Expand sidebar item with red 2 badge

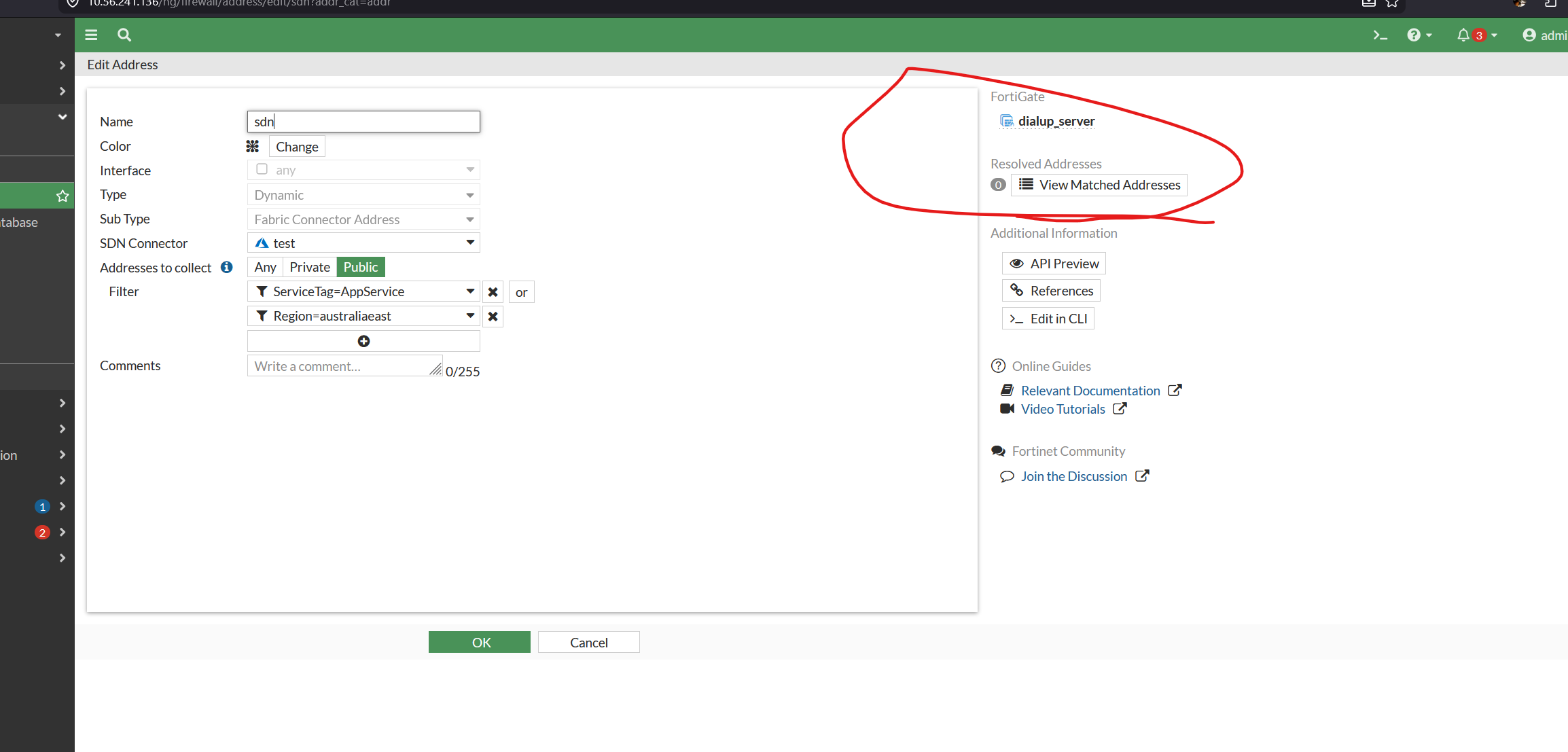tap(63, 532)
